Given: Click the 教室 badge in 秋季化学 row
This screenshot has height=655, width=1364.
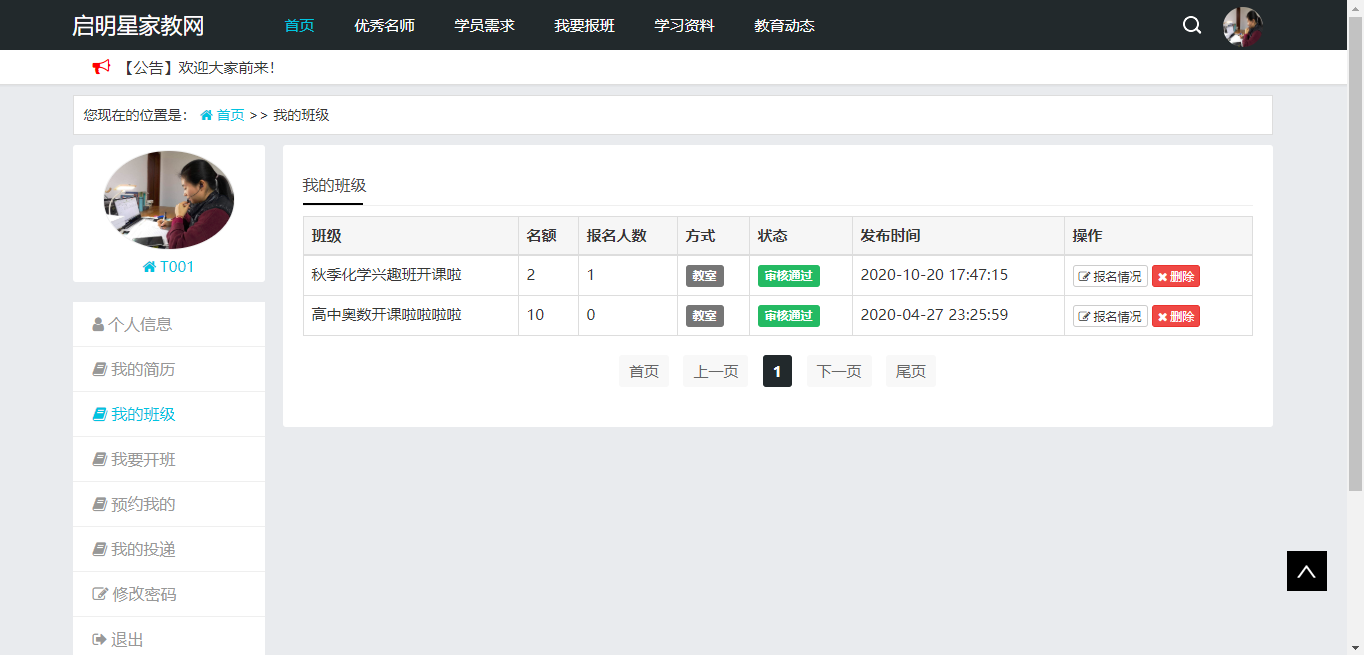Looking at the screenshot, I should (705, 276).
